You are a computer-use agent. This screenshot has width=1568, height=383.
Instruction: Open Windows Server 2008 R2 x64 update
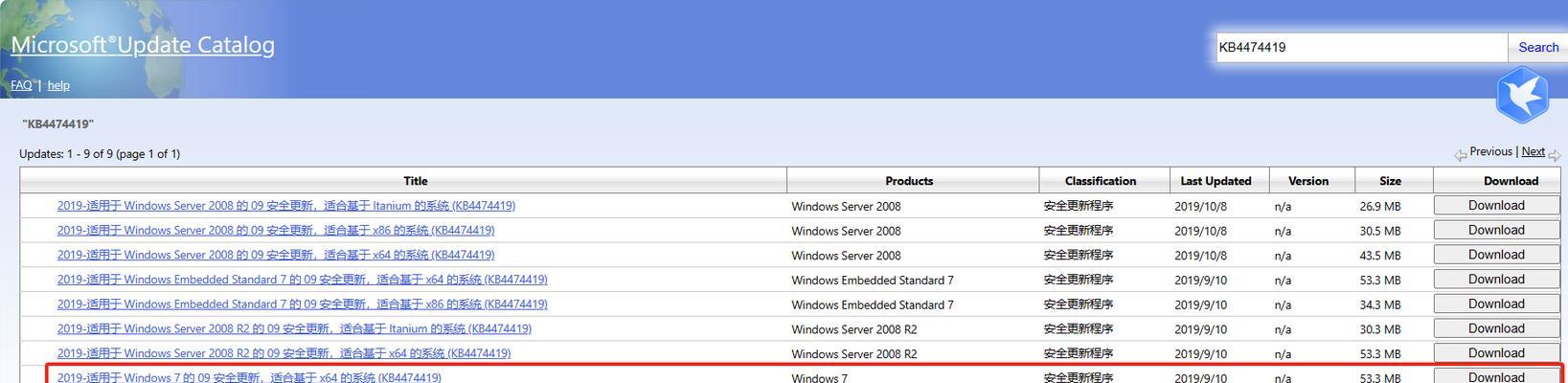[x=284, y=353]
